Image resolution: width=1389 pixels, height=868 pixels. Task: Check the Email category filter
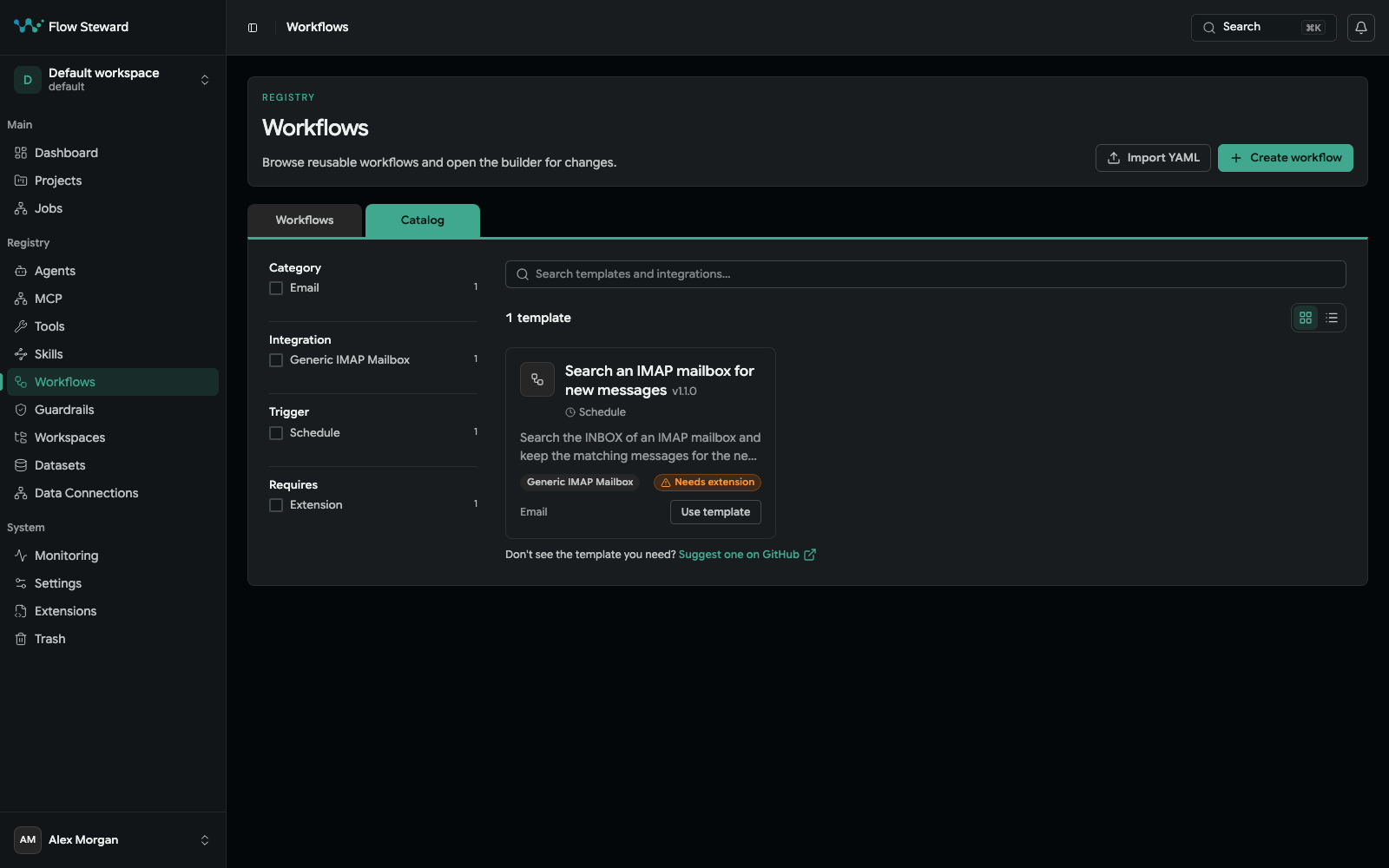click(276, 288)
